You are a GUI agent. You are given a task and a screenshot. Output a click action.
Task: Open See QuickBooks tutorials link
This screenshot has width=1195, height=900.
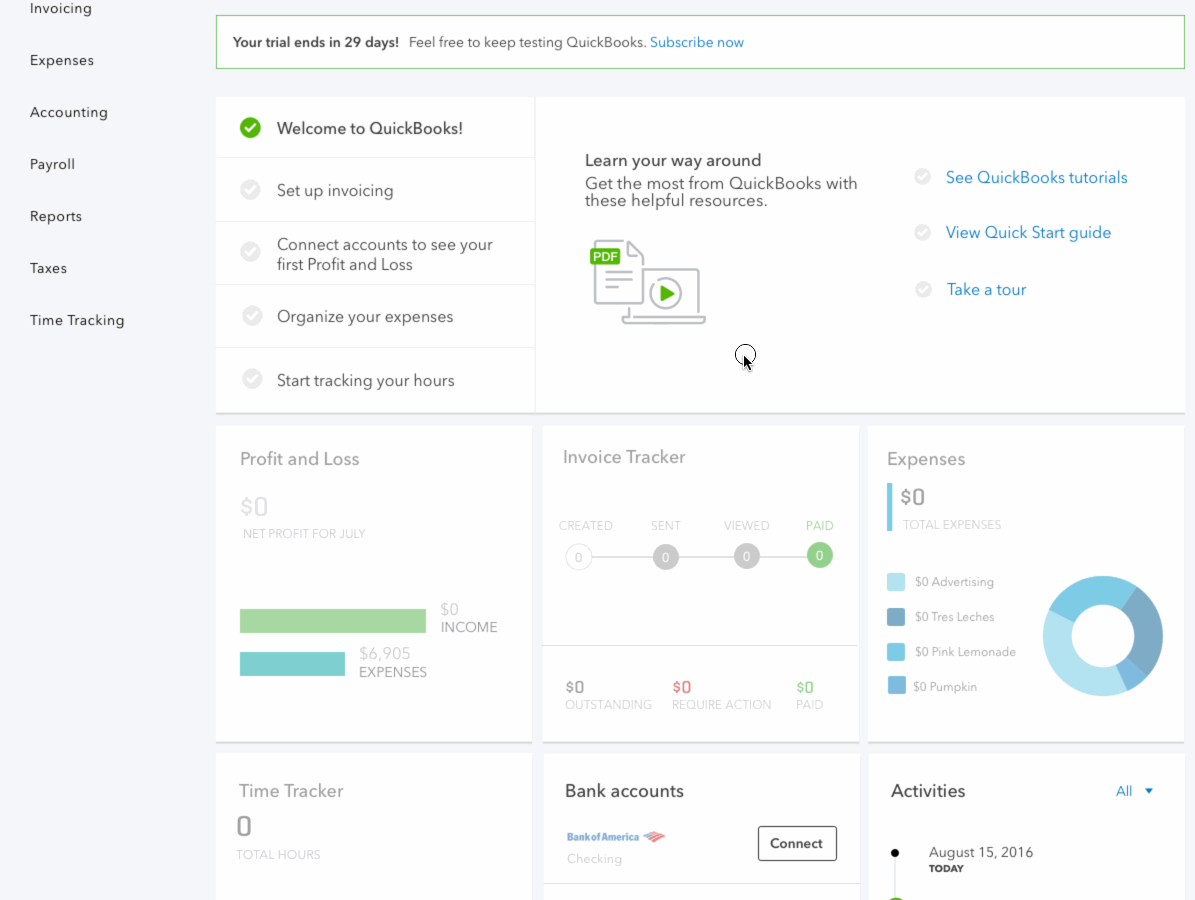click(1036, 178)
